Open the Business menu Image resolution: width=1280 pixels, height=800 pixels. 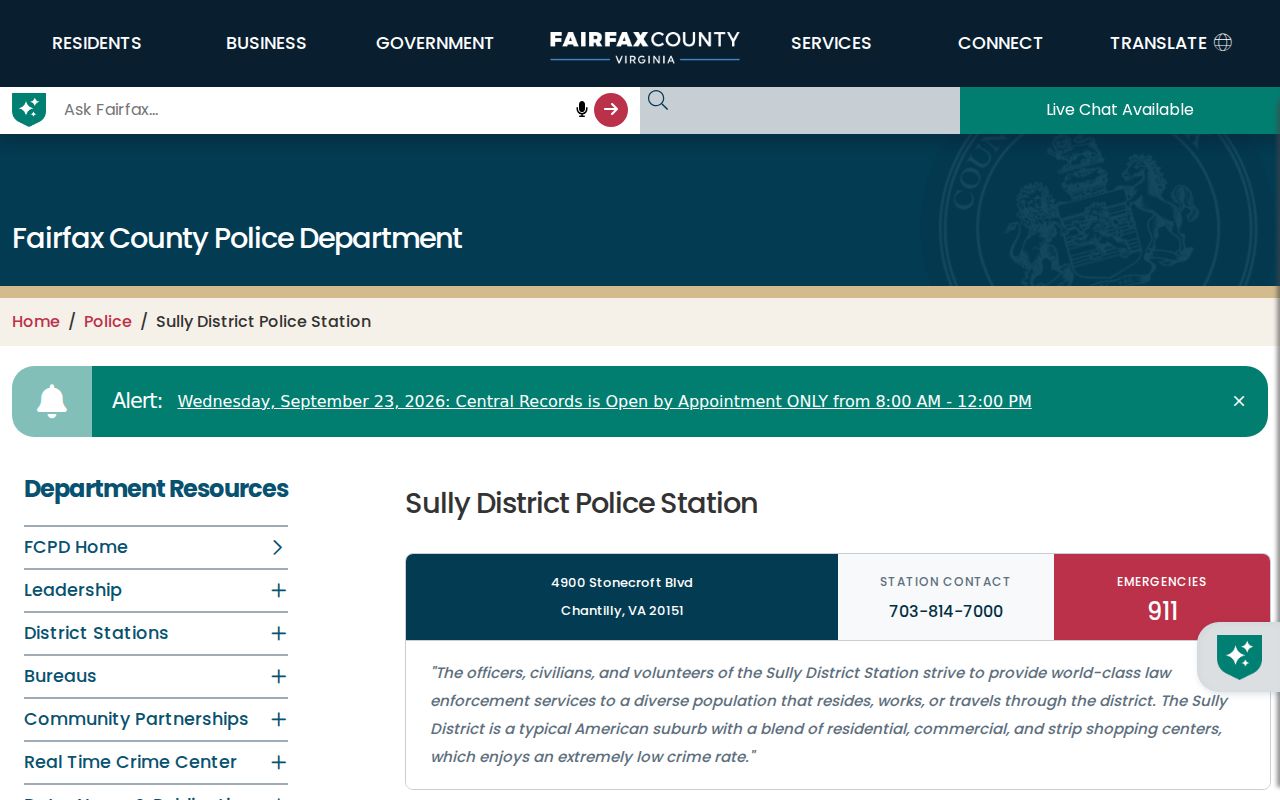(266, 43)
